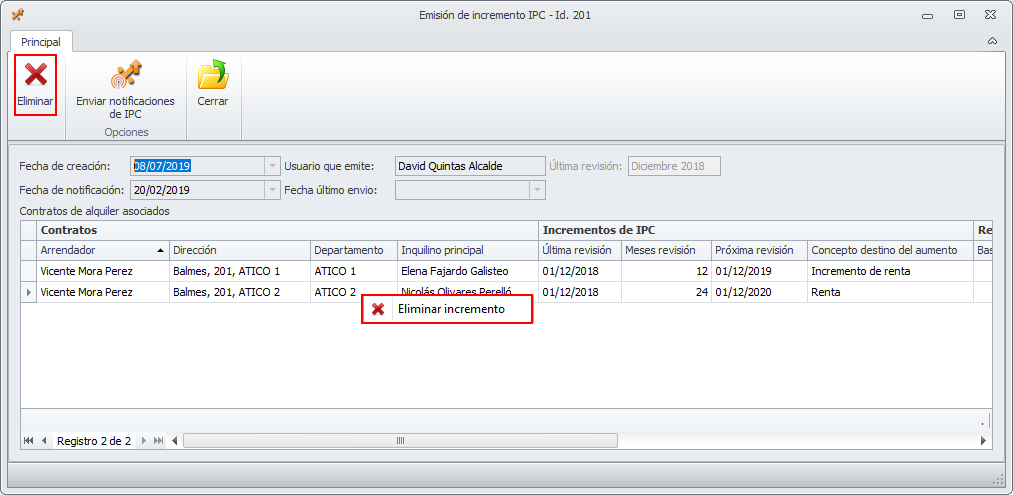
Task: Open Fecha de notificación date dropdown
Action: [271, 190]
